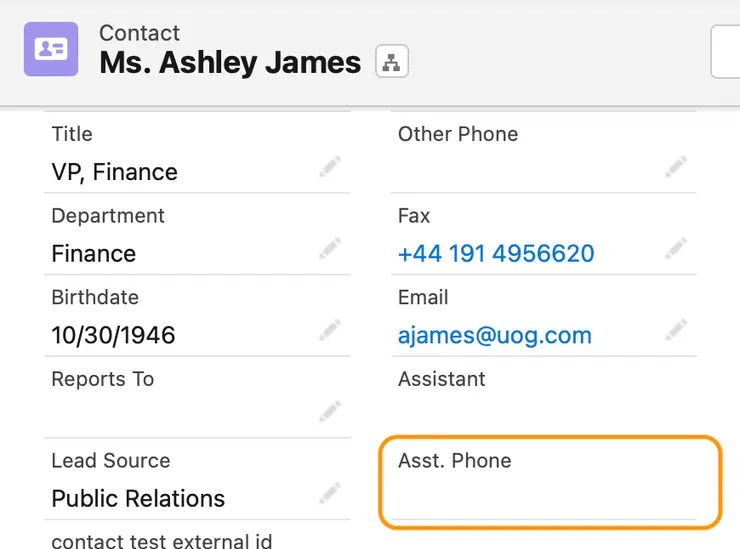Click the contact test external id label
The height and width of the screenshot is (549, 740).
click(162, 542)
